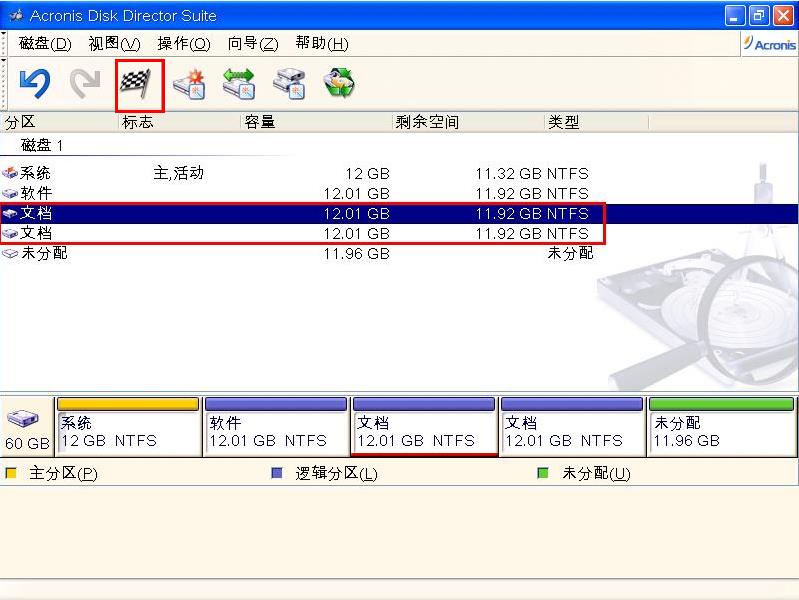Click the 未分配(U) legend label
Screen dimensions: 799x600
pyautogui.click(x=596, y=474)
